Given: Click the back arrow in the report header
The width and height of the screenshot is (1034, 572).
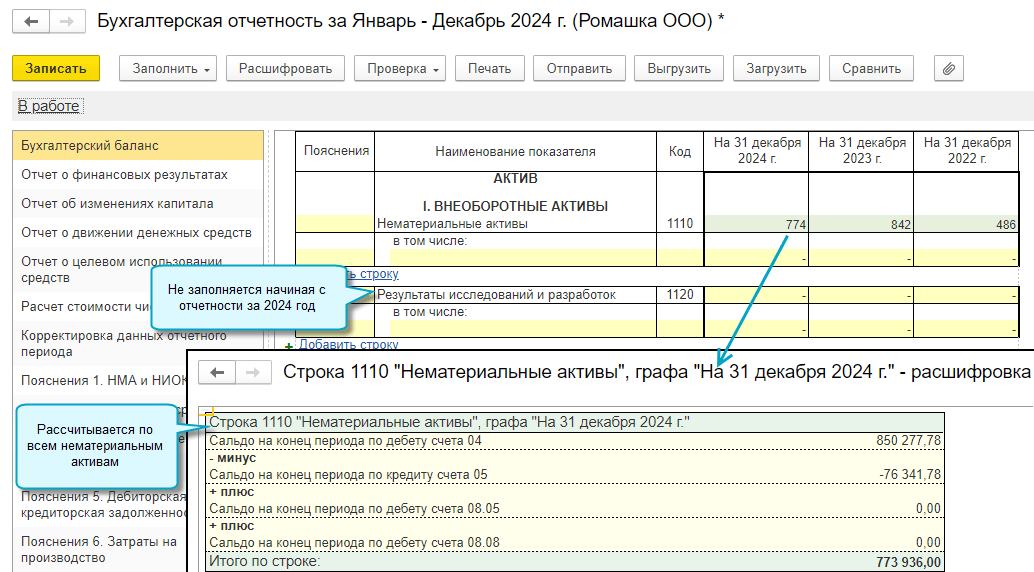Looking at the screenshot, I should click(32, 21).
